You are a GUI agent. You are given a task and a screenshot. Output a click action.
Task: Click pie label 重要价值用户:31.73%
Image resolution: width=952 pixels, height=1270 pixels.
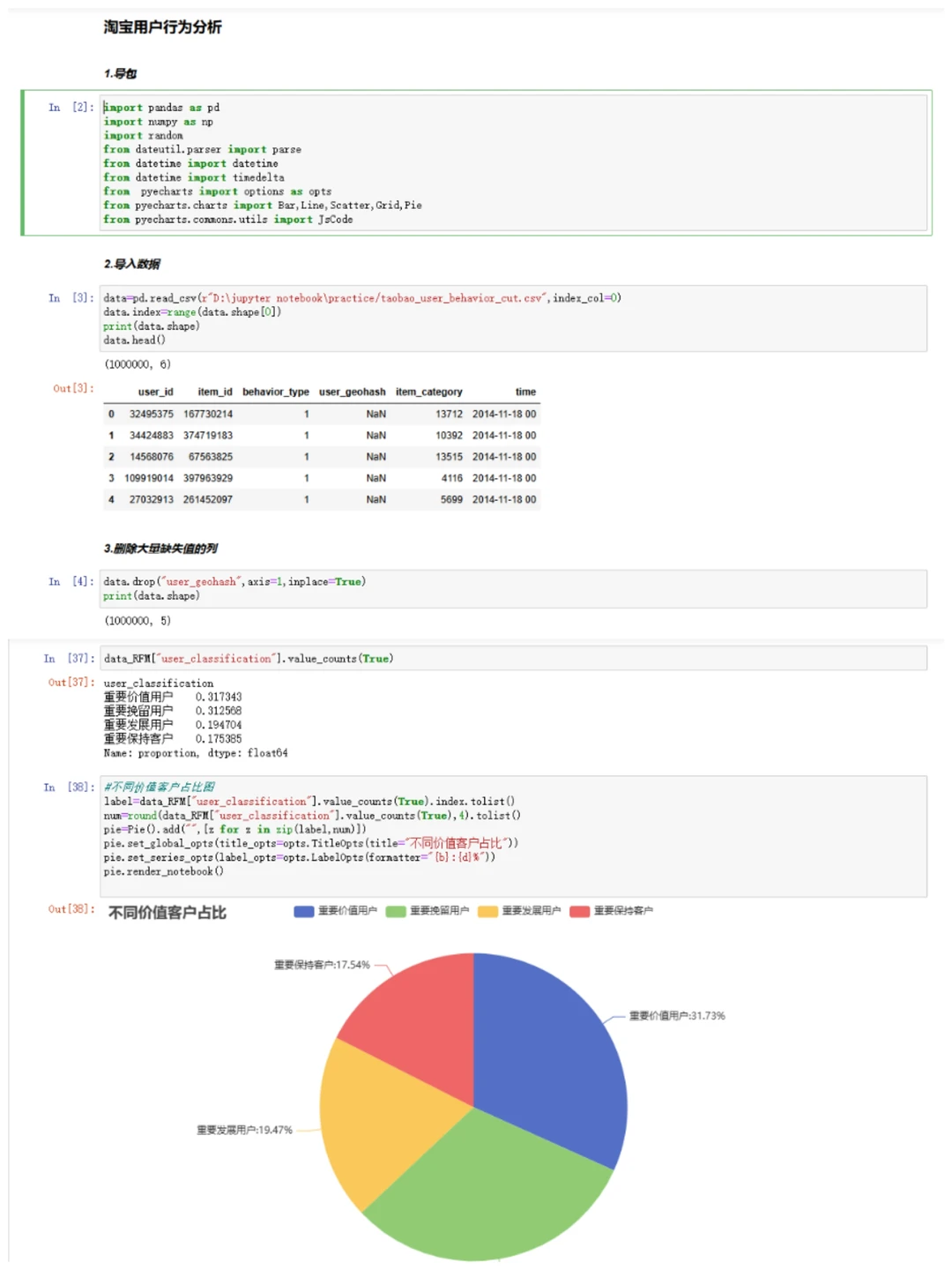point(677,1016)
